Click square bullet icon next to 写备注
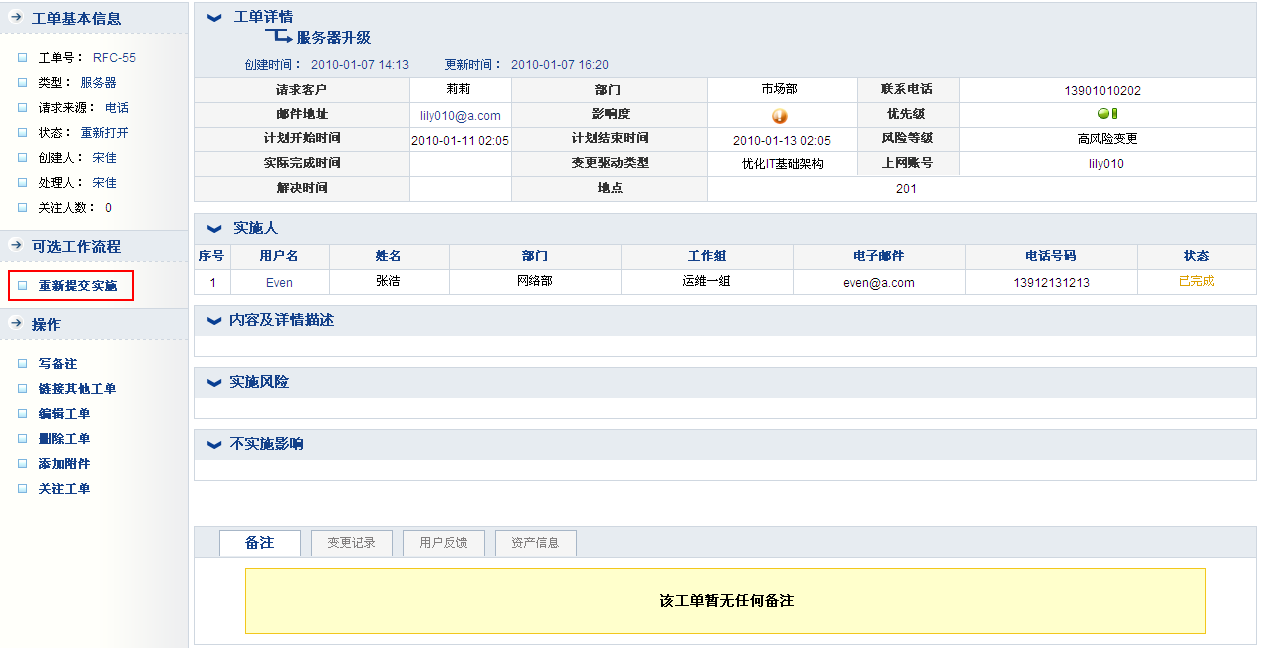1262x648 pixels. (x=23, y=364)
